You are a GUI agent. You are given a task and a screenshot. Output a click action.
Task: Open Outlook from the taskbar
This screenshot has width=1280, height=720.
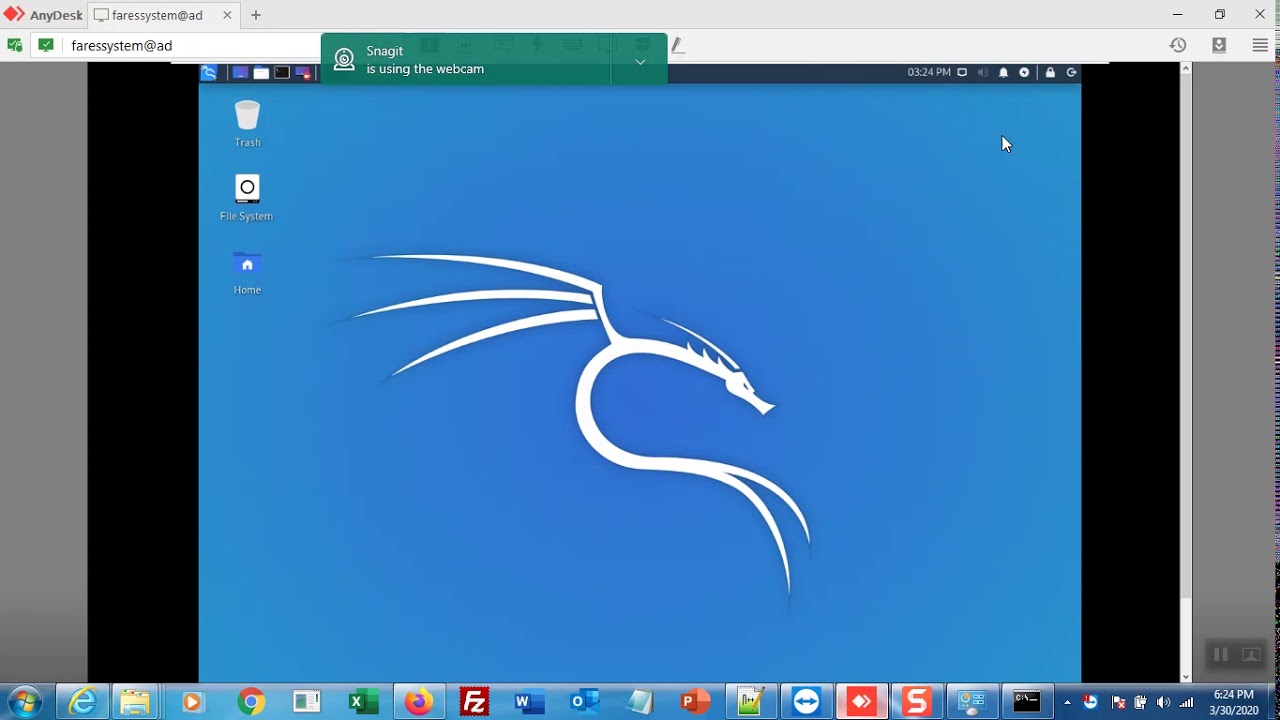click(584, 702)
